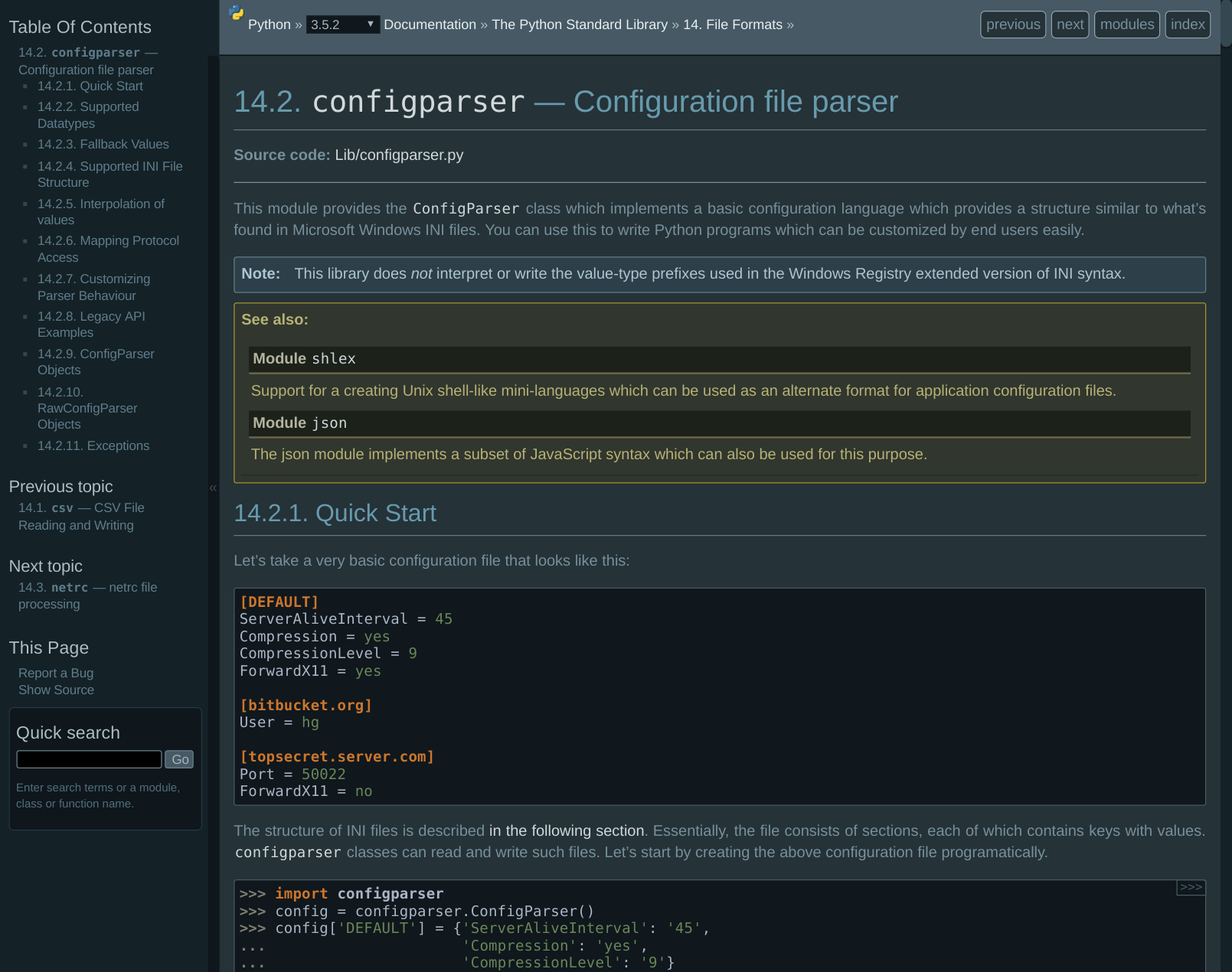The width and height of the screenshot is (1232, 972).
Task: Open the Python version 3.5.2 dropdown
Action: [x=342, y=24]
